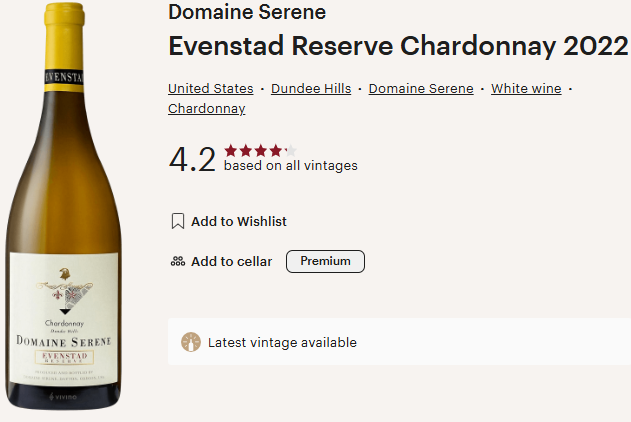Open the Dundee Hills region link
This screenshot has width=631, height=422.
tap(311, 89)
